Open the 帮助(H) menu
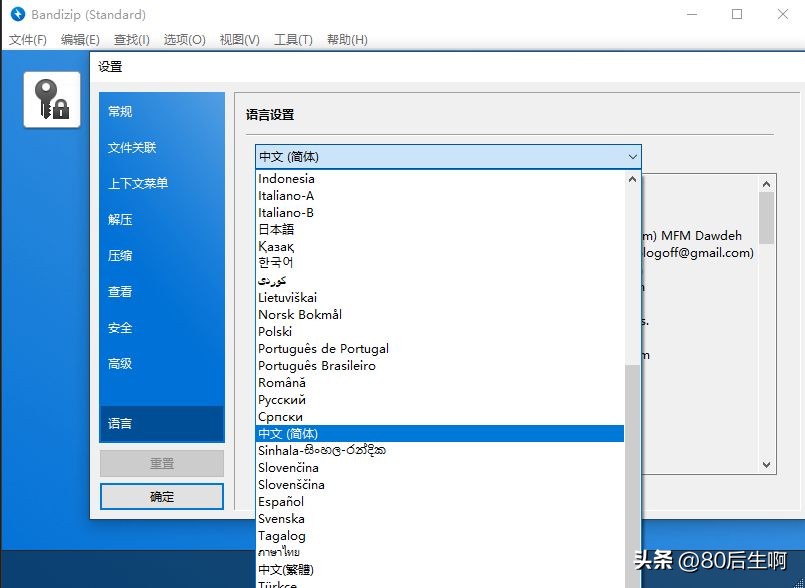Image resolution: width=805 pixels, height=588 pixels. [347, 39]
